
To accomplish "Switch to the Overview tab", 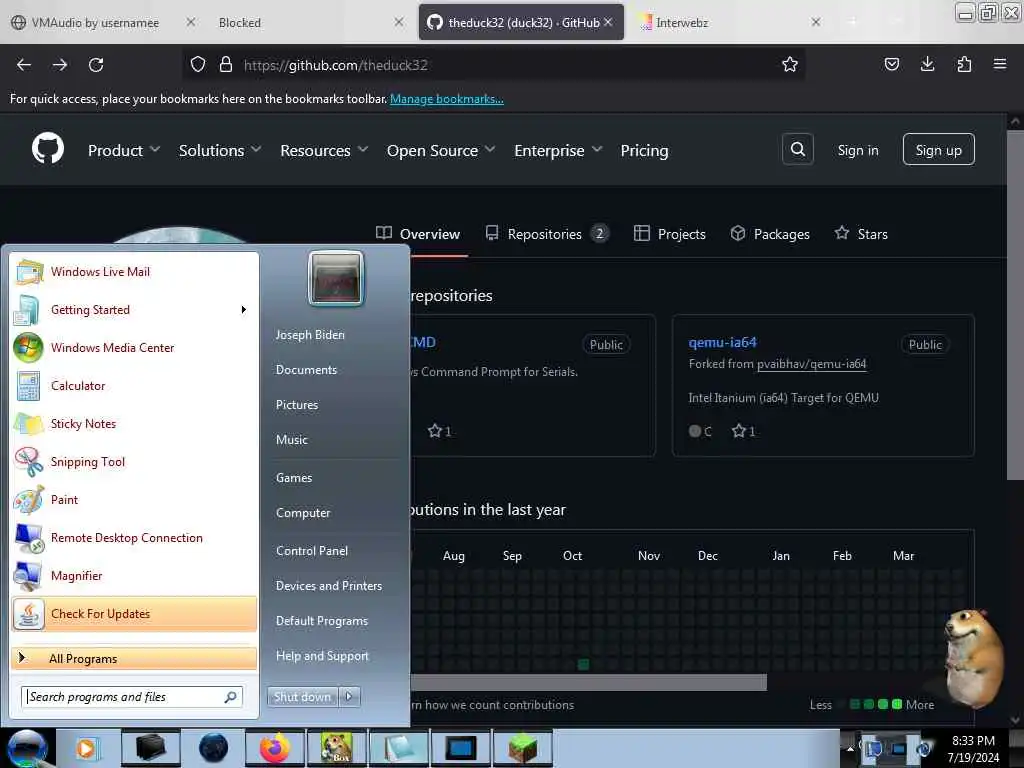I will pyautogui.click(x=418, y=234).
